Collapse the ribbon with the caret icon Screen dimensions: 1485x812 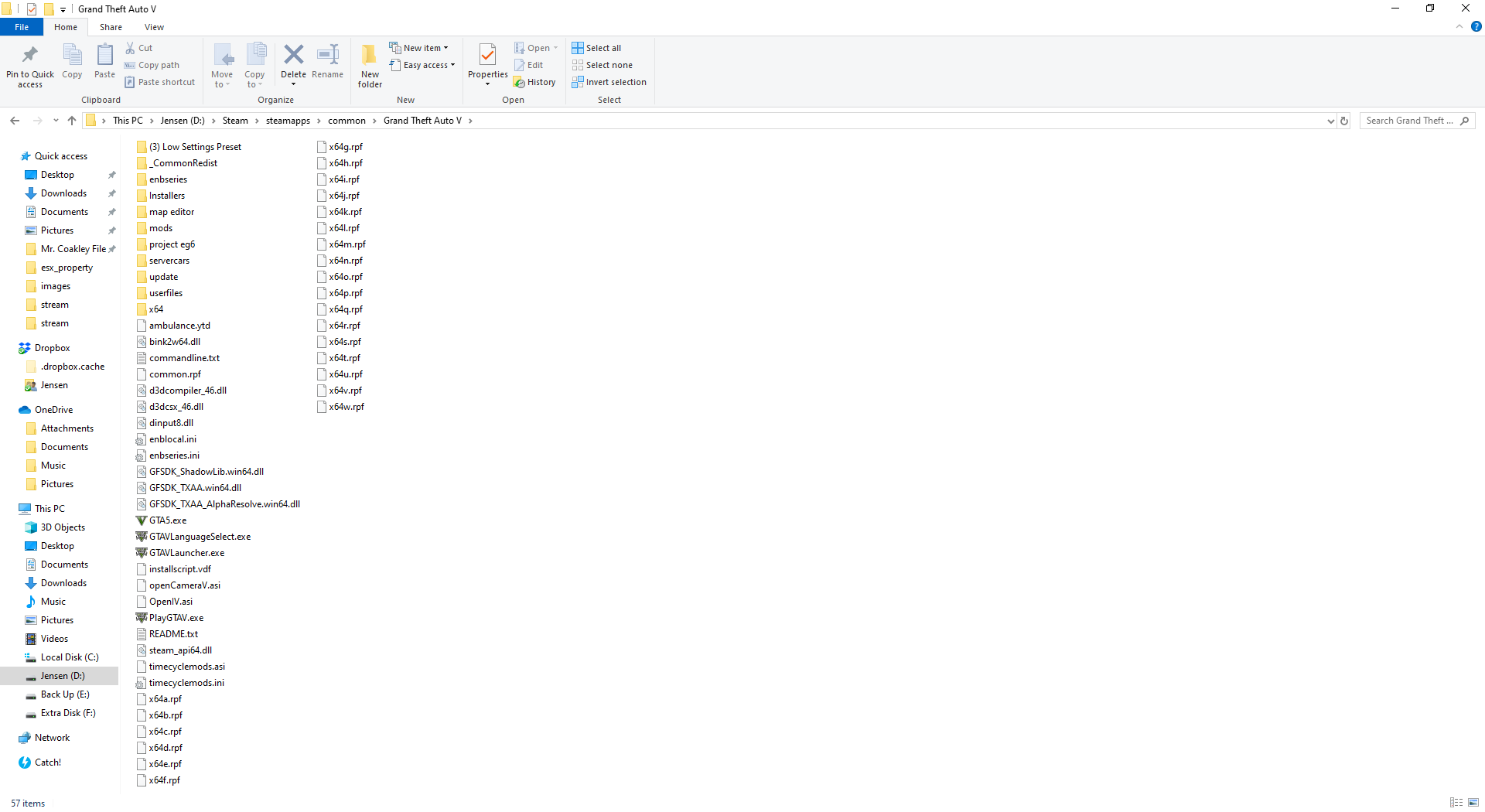point(1459,27)
